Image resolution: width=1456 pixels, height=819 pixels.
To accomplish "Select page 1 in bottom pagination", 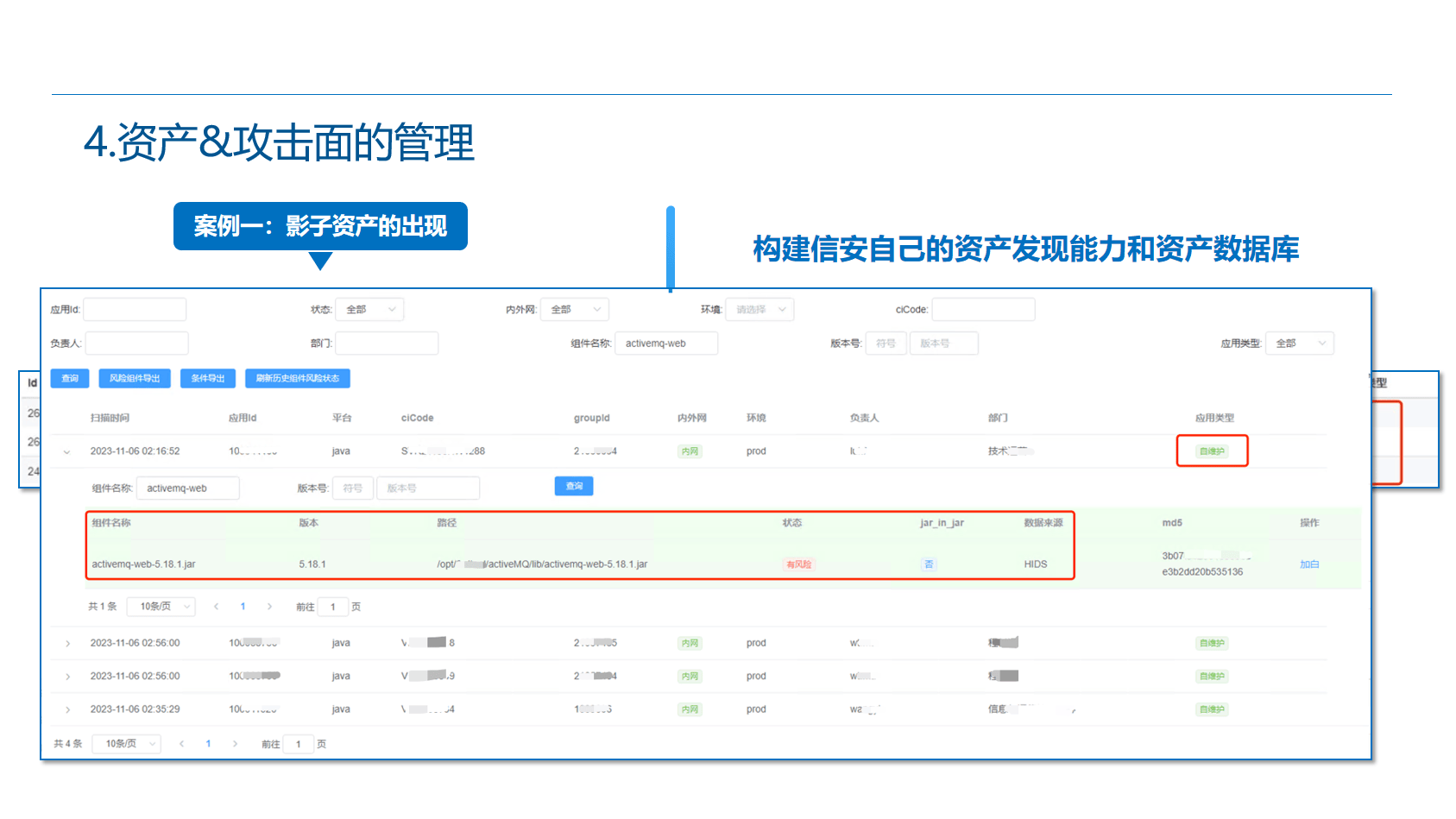I will click(208, 743).
